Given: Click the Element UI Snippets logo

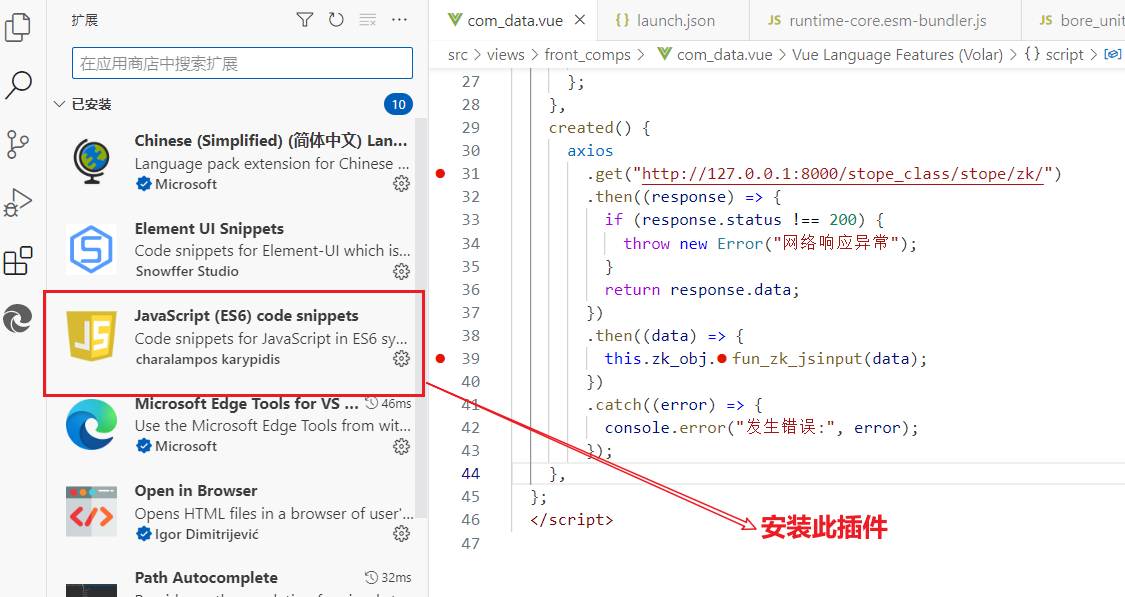Looking at the screenshot, I should pos(92,249).
